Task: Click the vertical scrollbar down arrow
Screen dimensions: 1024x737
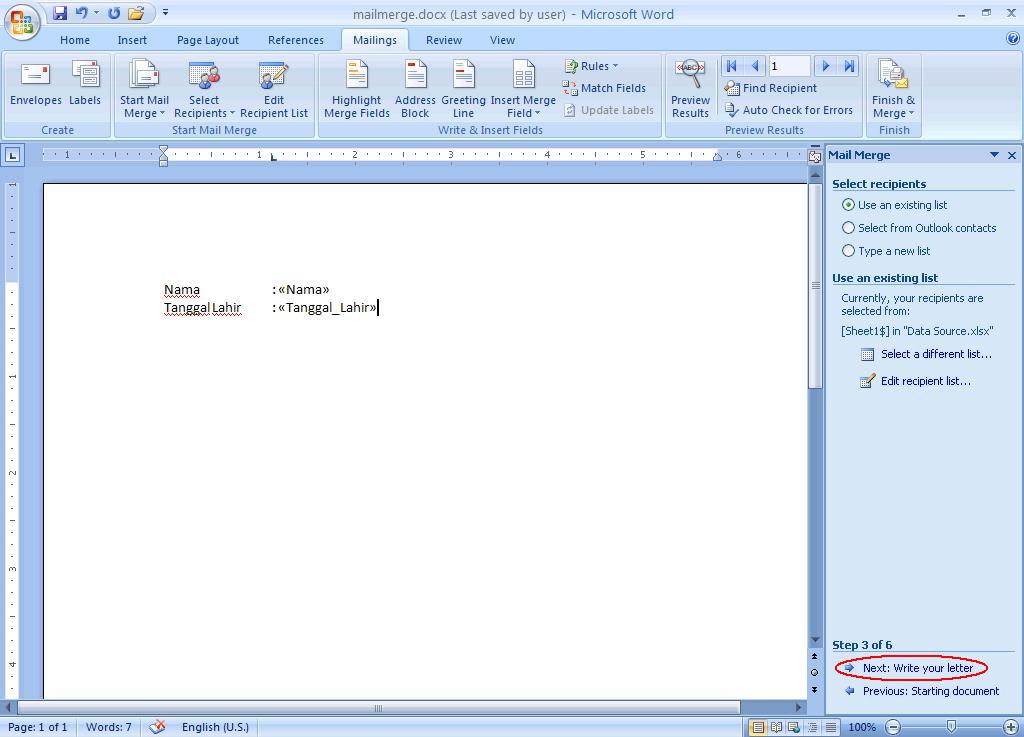Action: click(x=815, y=640)
